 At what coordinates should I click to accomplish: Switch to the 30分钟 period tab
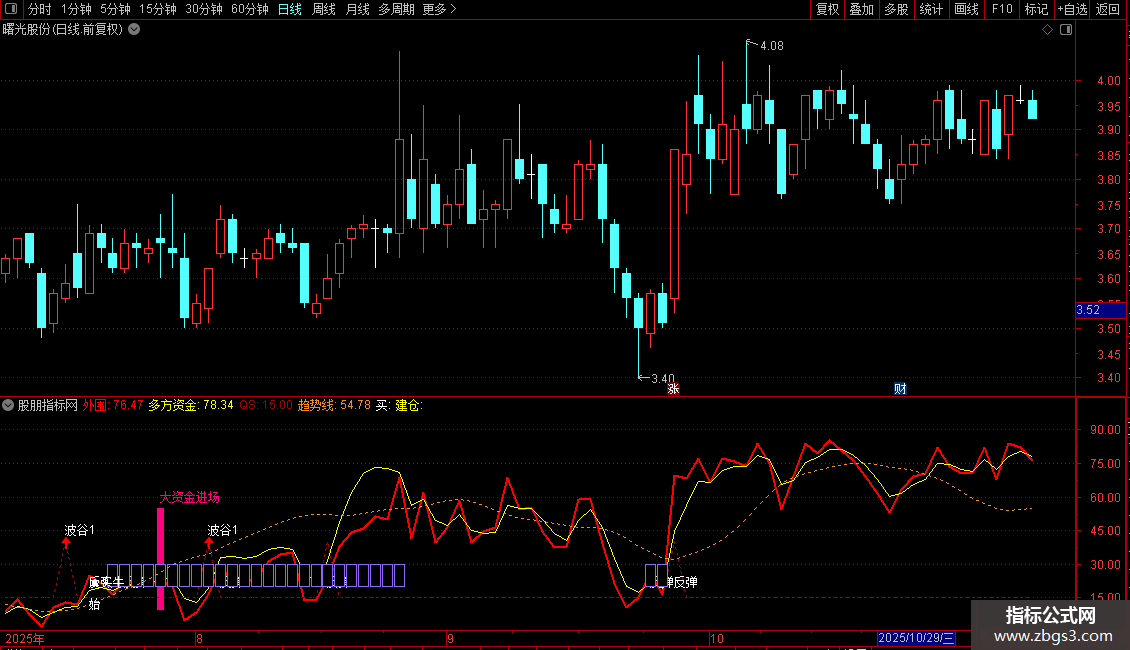[x=204, y=9]
